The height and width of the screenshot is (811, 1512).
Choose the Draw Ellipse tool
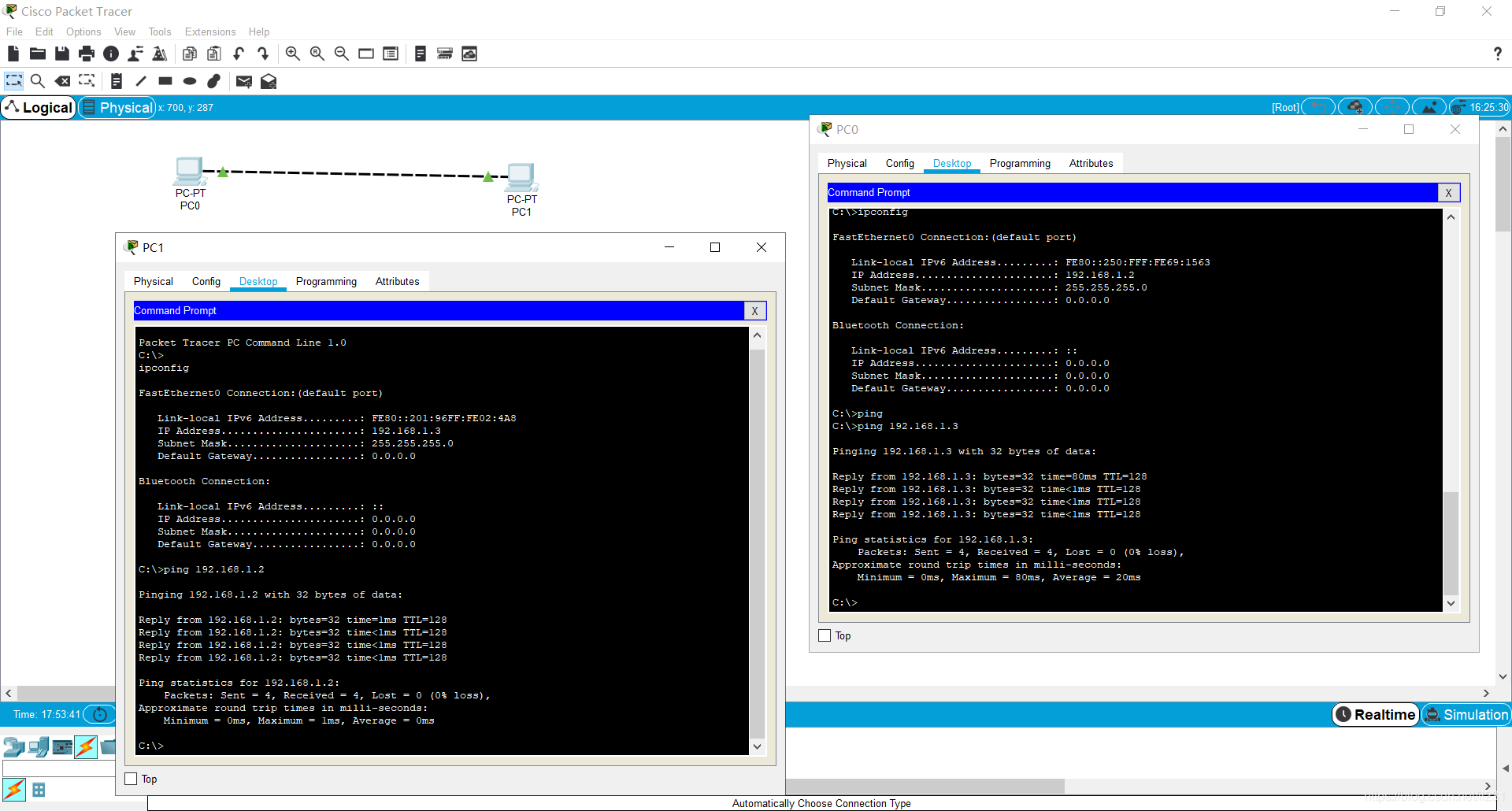(x=190, y=81)
